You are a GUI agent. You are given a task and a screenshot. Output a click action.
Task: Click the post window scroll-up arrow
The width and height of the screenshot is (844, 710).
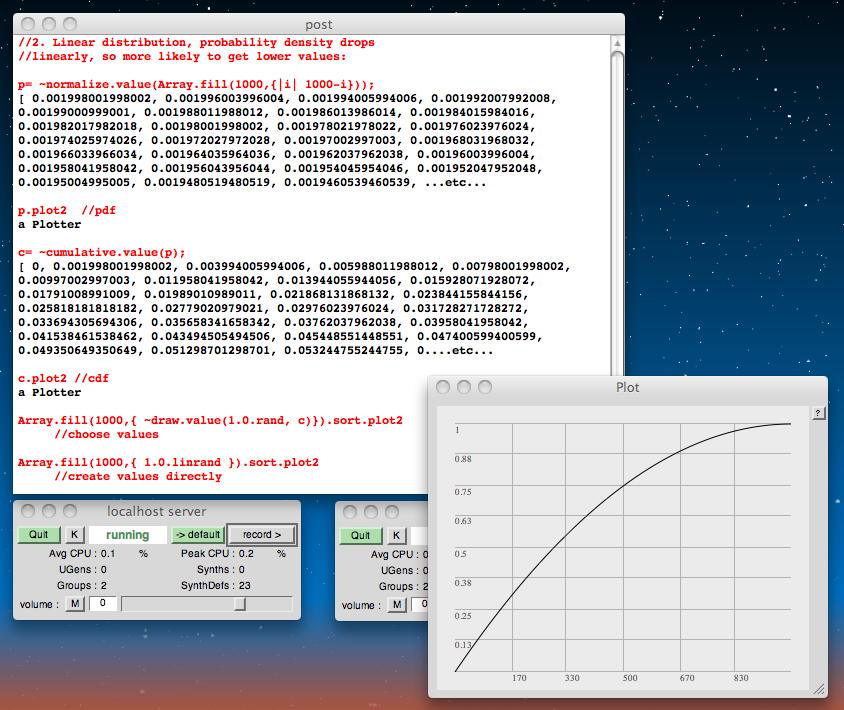(x=617, y=43)
